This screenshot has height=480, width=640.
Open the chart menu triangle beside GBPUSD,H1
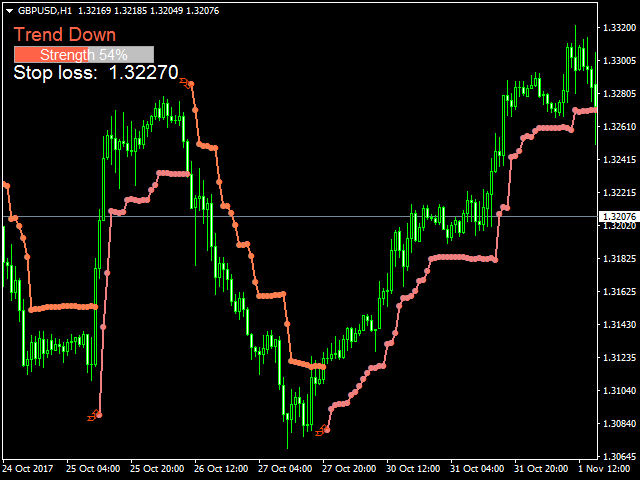coord(9,11)
